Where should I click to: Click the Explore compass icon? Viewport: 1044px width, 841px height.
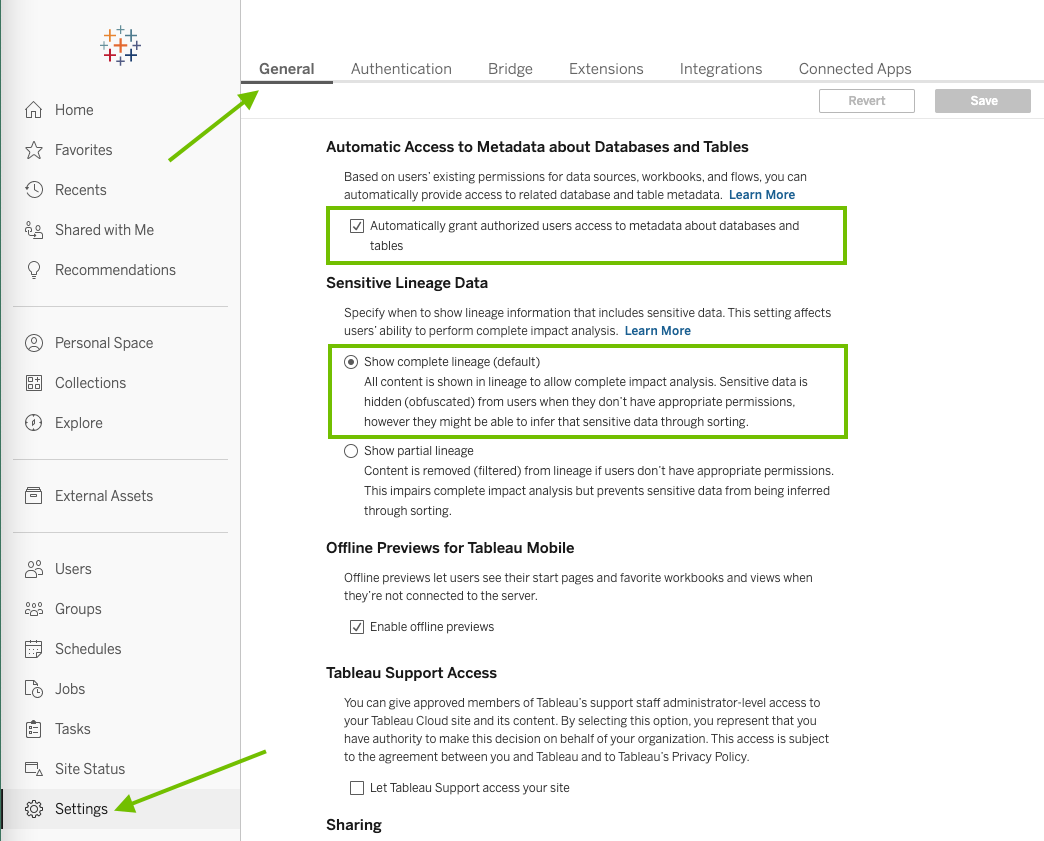coord(34,423)
